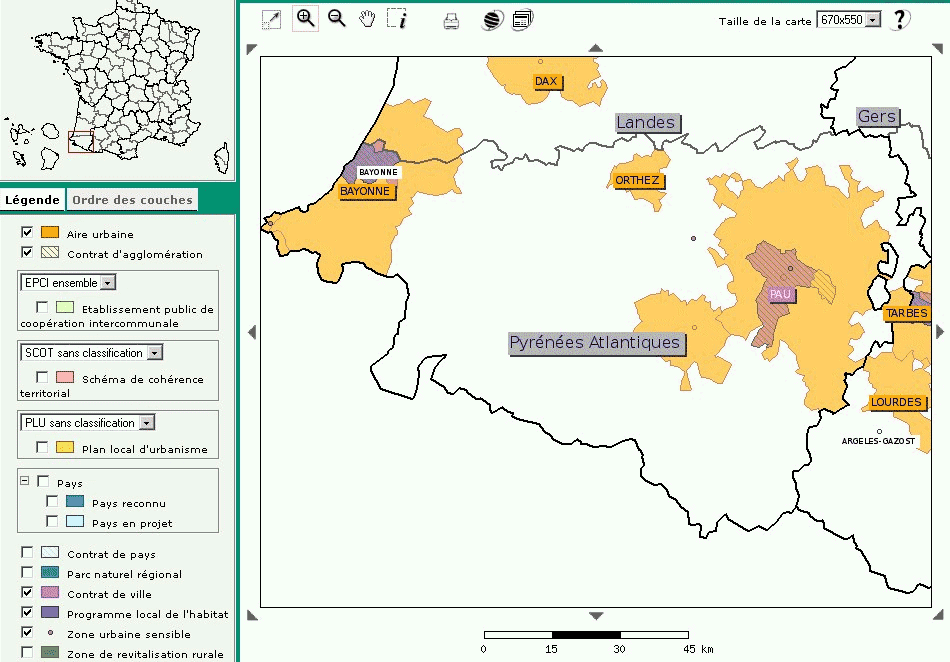Screen dimensions: 950x662
Task: Click the printer icon to print map
Action: pos(451,20)
